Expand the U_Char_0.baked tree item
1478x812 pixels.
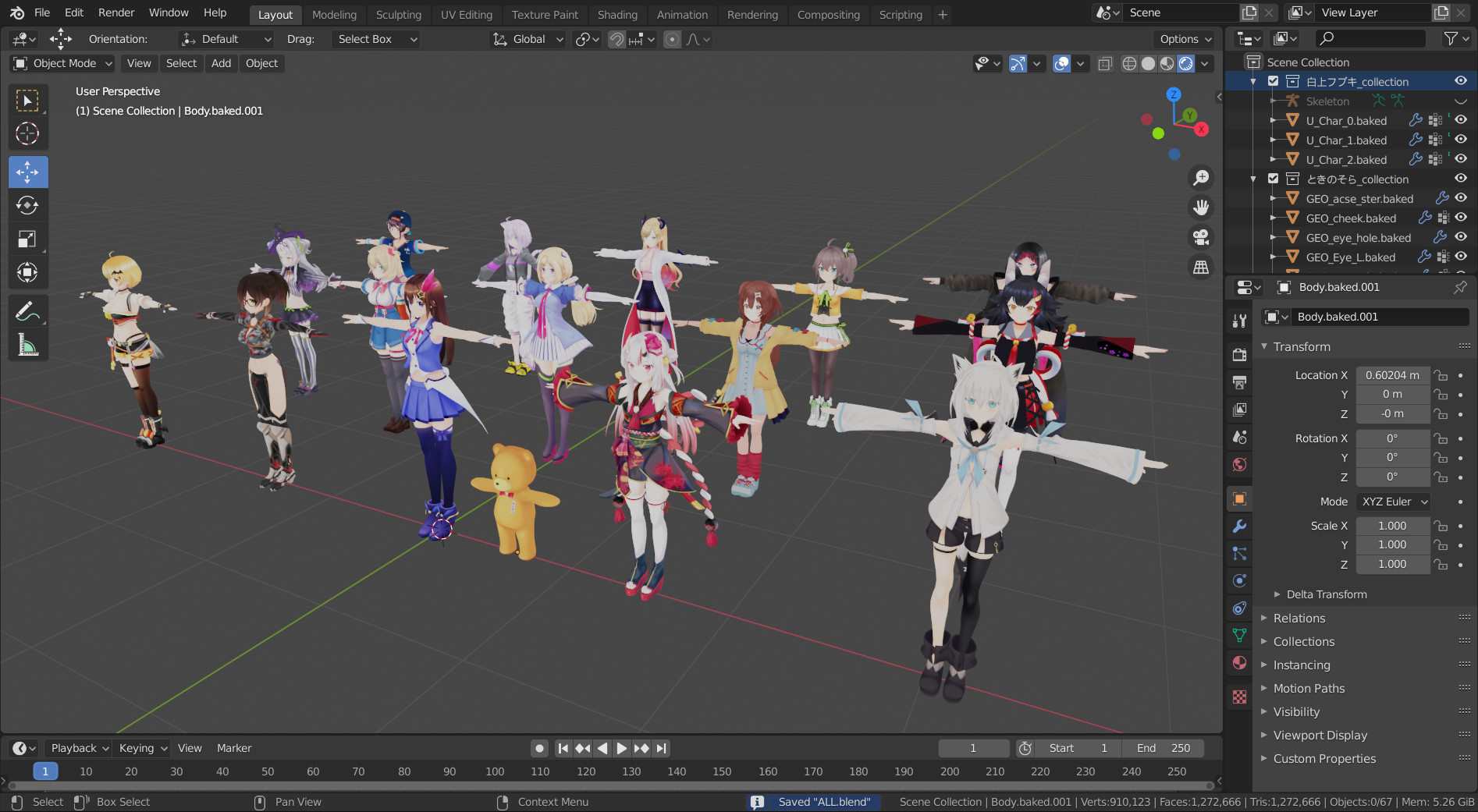coord(1274,120)
